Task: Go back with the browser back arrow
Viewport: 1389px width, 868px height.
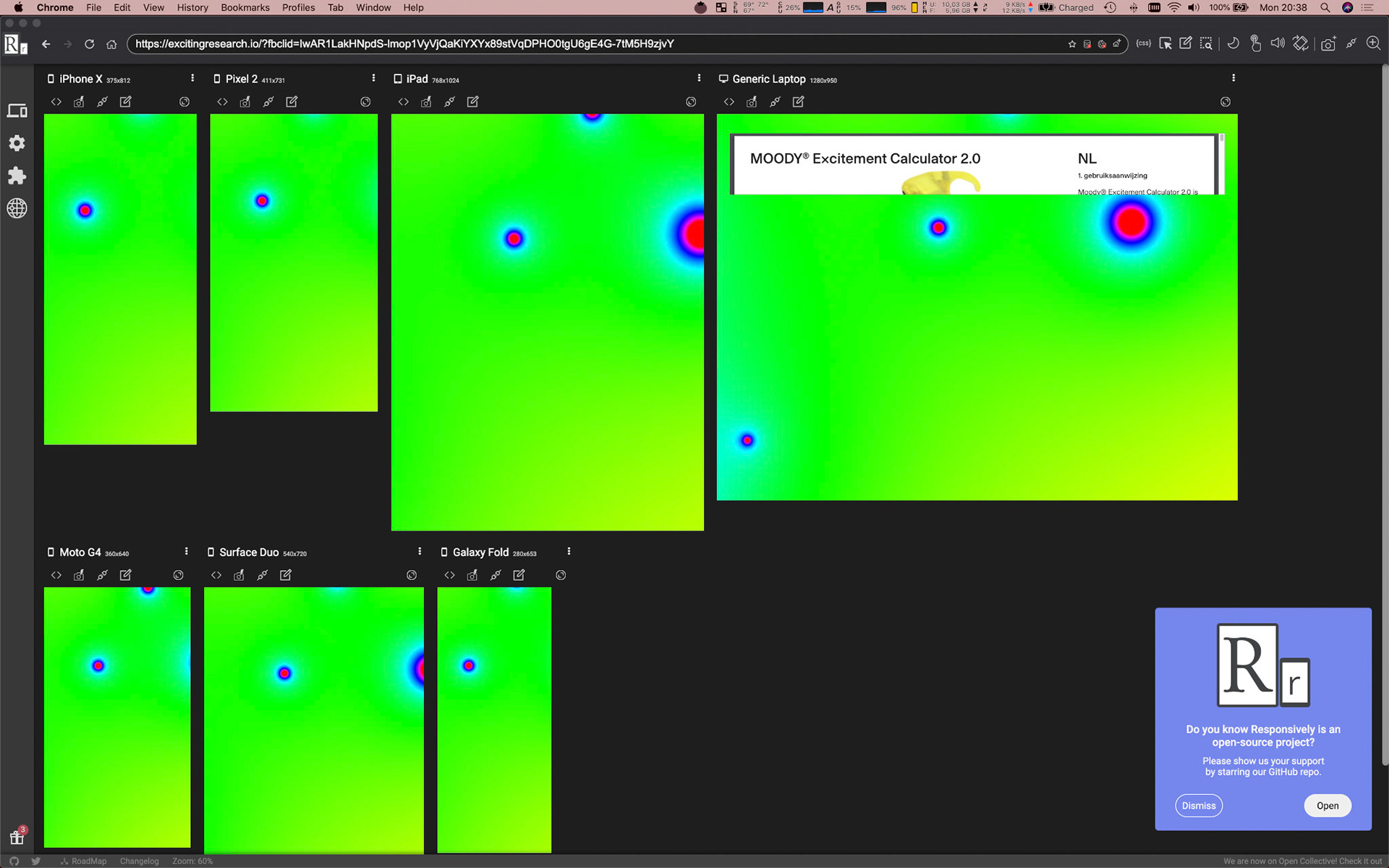Action: pyautogui.click(x=46, y=44)
